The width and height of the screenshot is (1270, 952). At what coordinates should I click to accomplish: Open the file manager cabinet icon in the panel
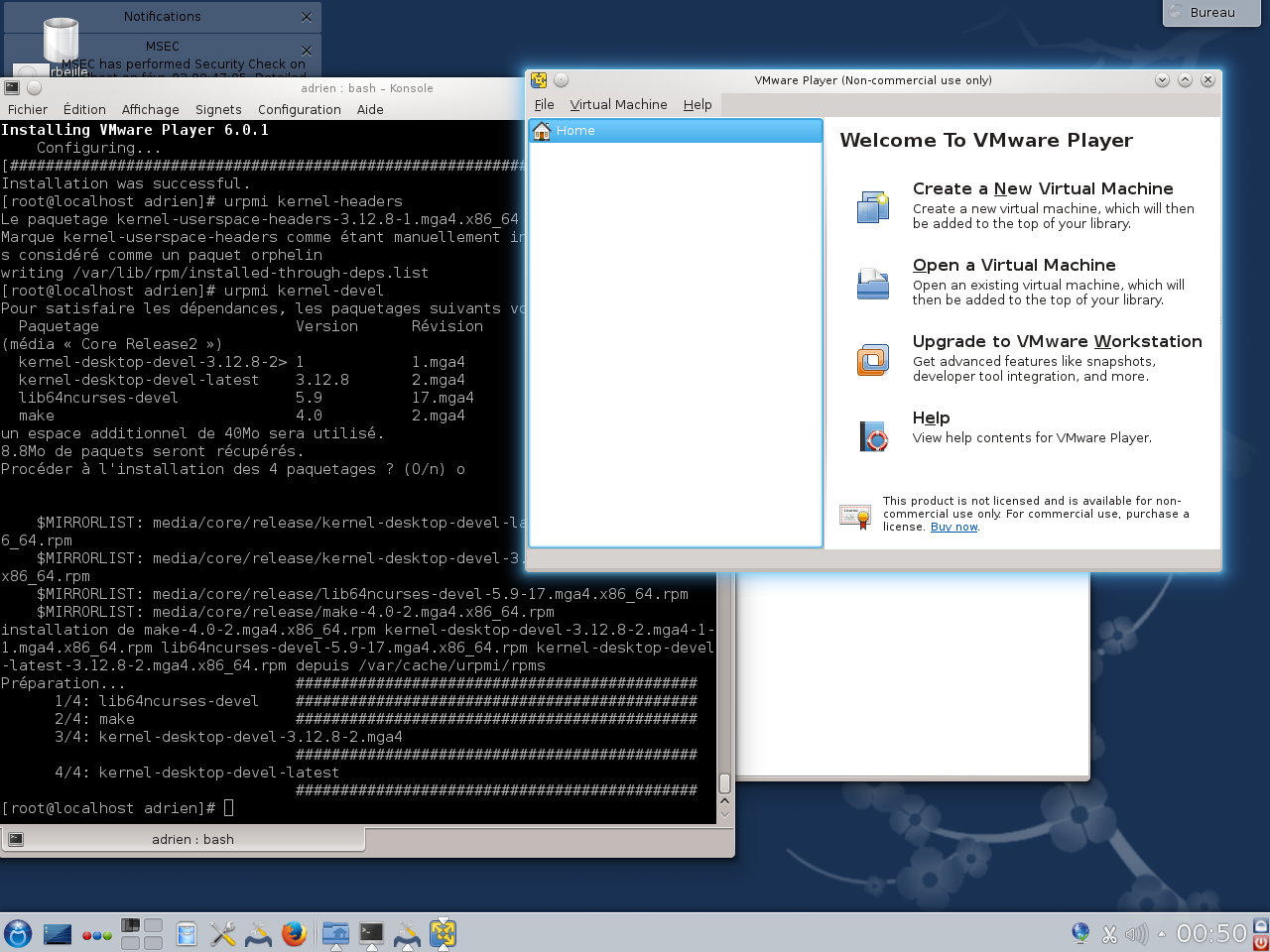click(186, 933)
